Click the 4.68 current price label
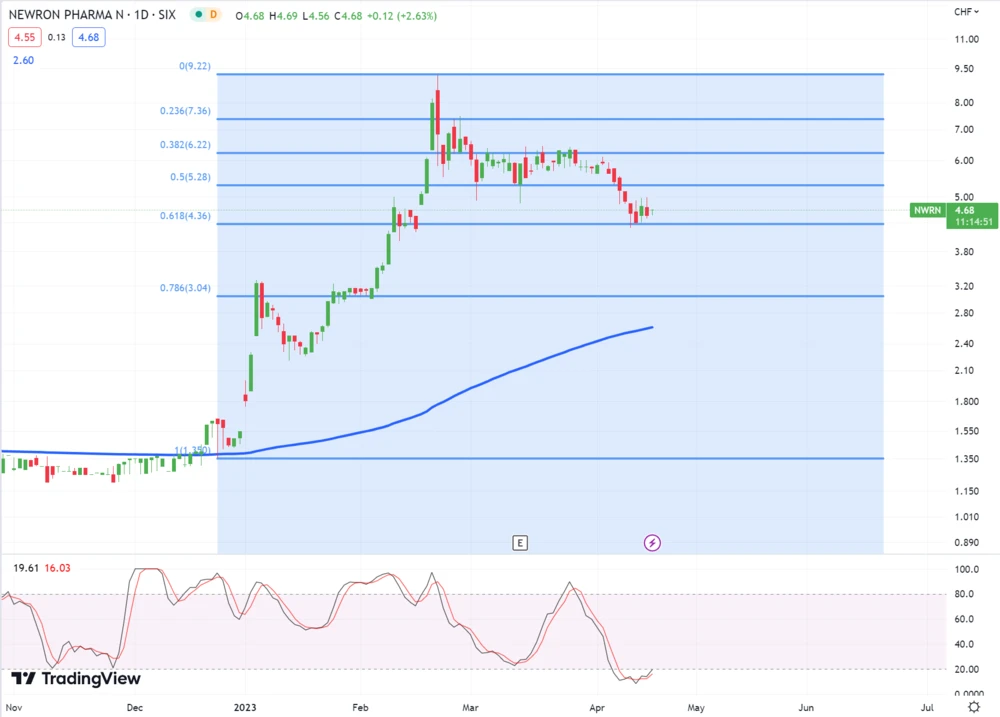Viewport: 1000px width, 717px height. pos(964,210)
